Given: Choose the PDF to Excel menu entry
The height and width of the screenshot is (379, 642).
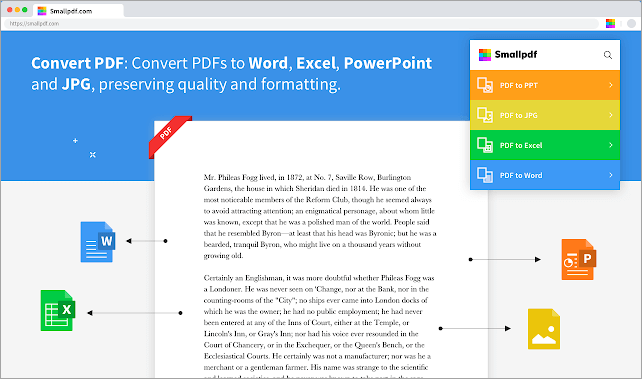Looking at the screenshot, I should click(x=545, y=145).
